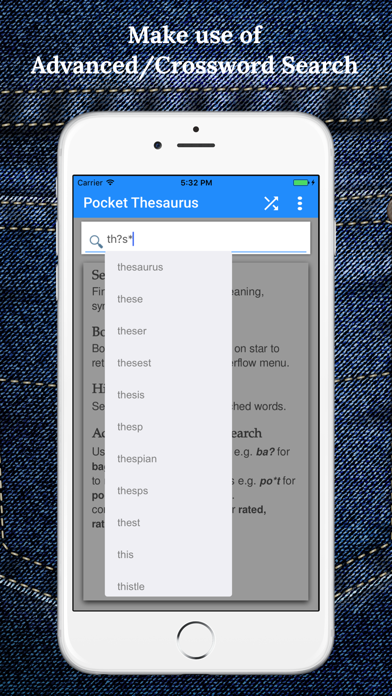392x696 pixels.
Task: Tap the 5:32 PM clock
Action: point(196,183)
